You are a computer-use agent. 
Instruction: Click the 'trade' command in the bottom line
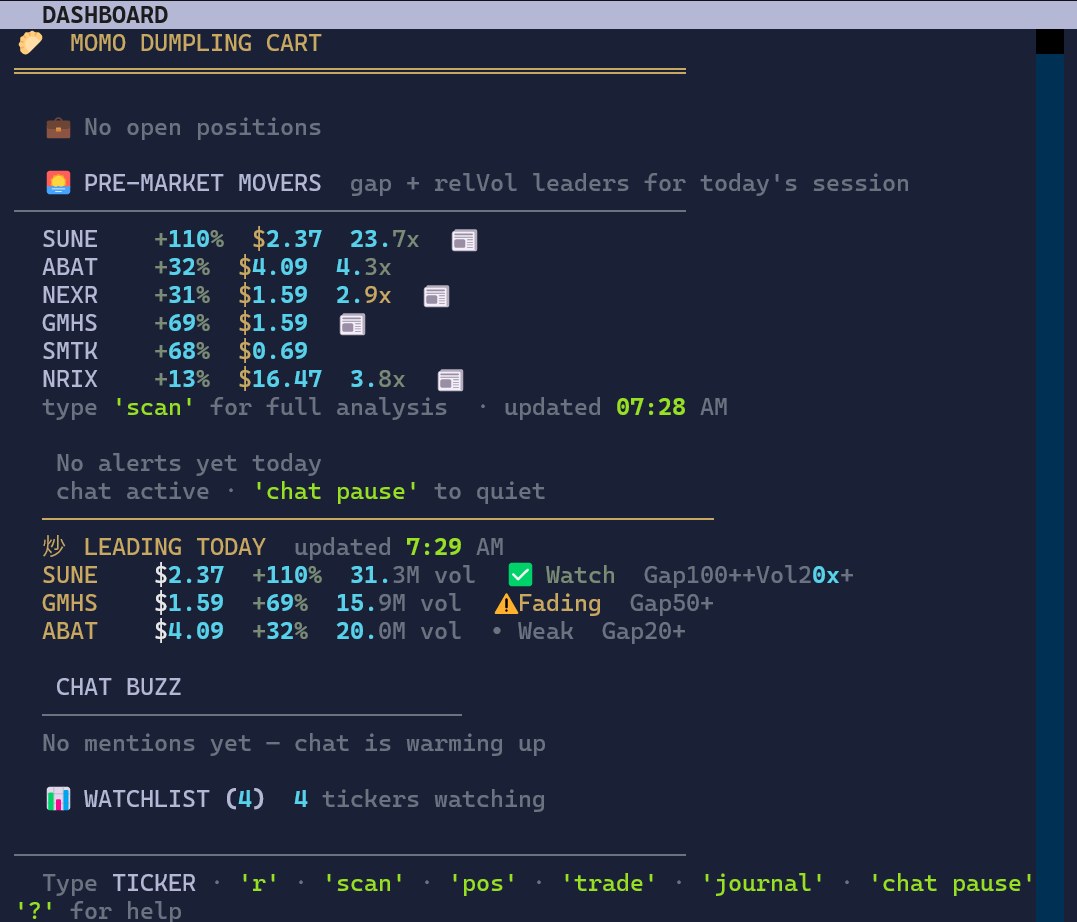tap(609, 883)
